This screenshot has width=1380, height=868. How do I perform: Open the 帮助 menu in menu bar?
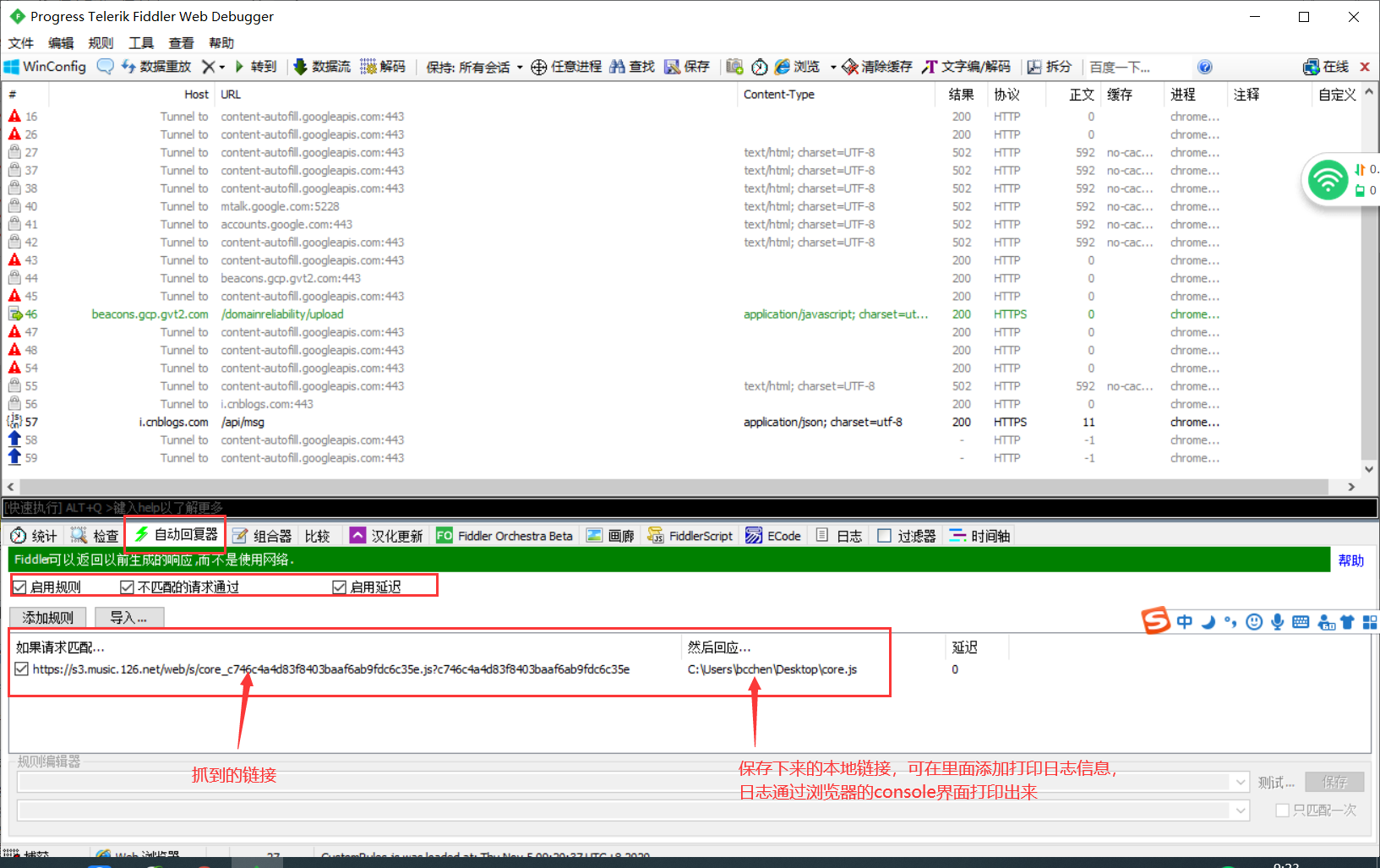coord(221,43)
